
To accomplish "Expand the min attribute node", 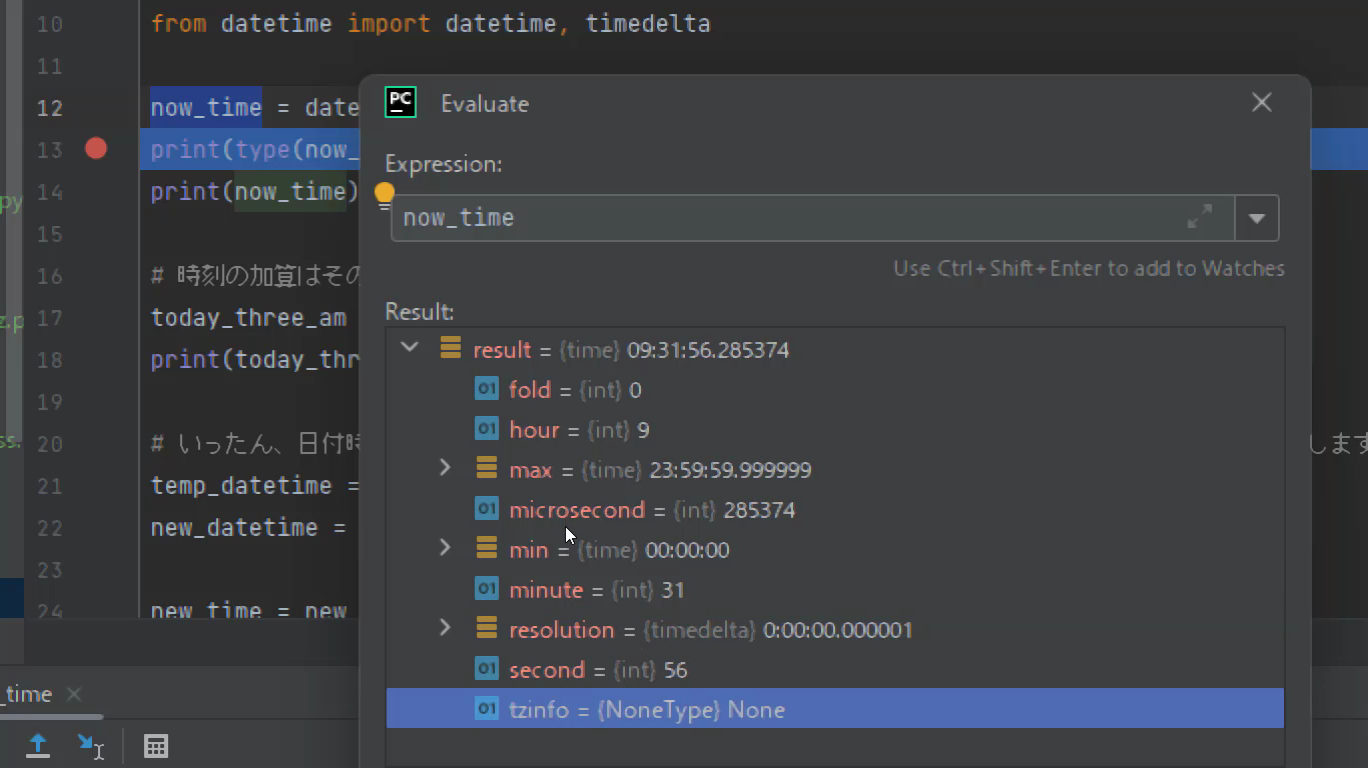I will tap(446, 548).
